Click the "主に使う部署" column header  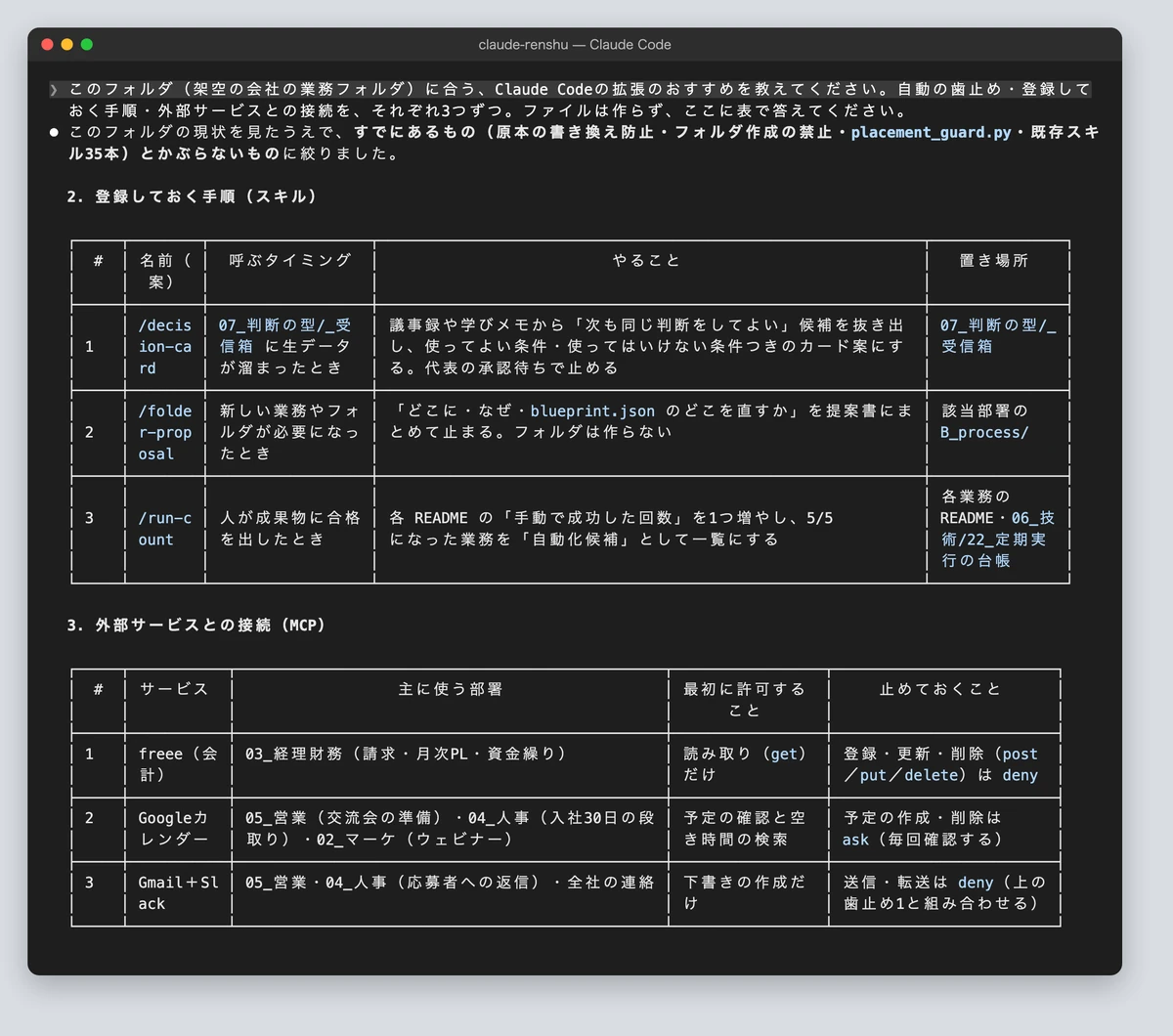click(450, 690)
